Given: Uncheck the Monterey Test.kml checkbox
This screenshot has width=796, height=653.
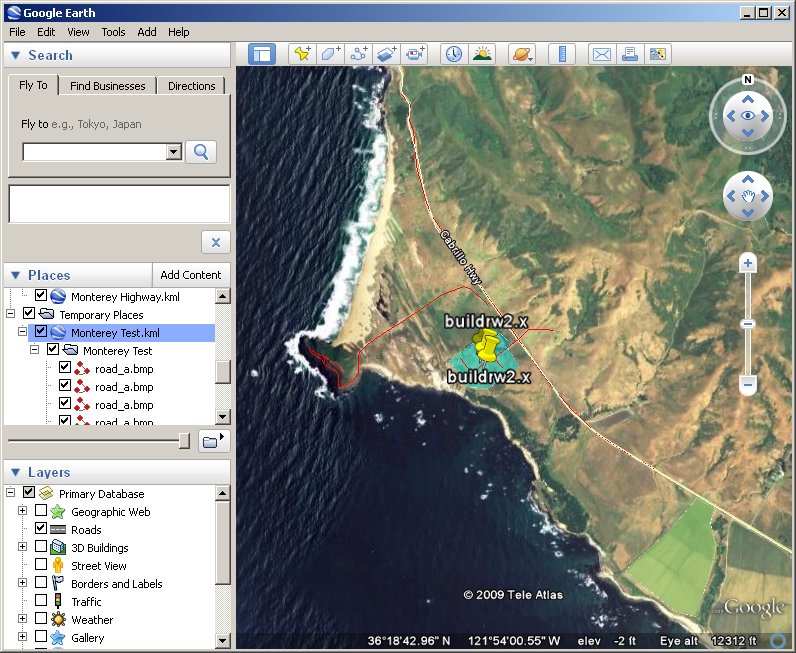Looking at the screenshot, I should tap(41, 331).
